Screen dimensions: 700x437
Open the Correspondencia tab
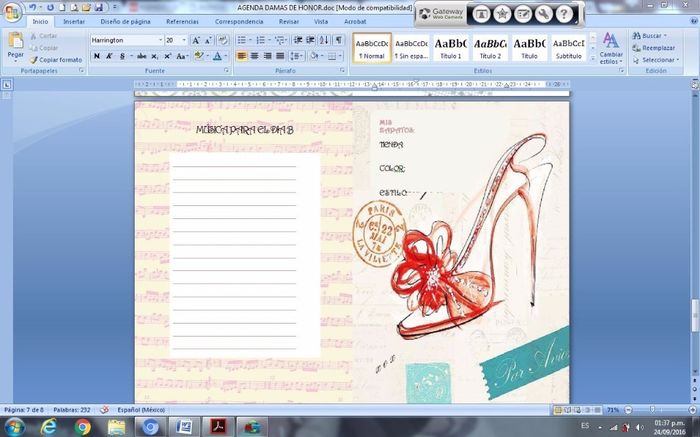point(239,21)
